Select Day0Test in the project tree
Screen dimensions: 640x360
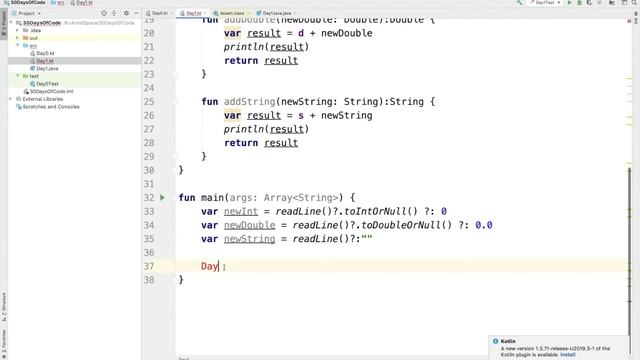(47, 84)
